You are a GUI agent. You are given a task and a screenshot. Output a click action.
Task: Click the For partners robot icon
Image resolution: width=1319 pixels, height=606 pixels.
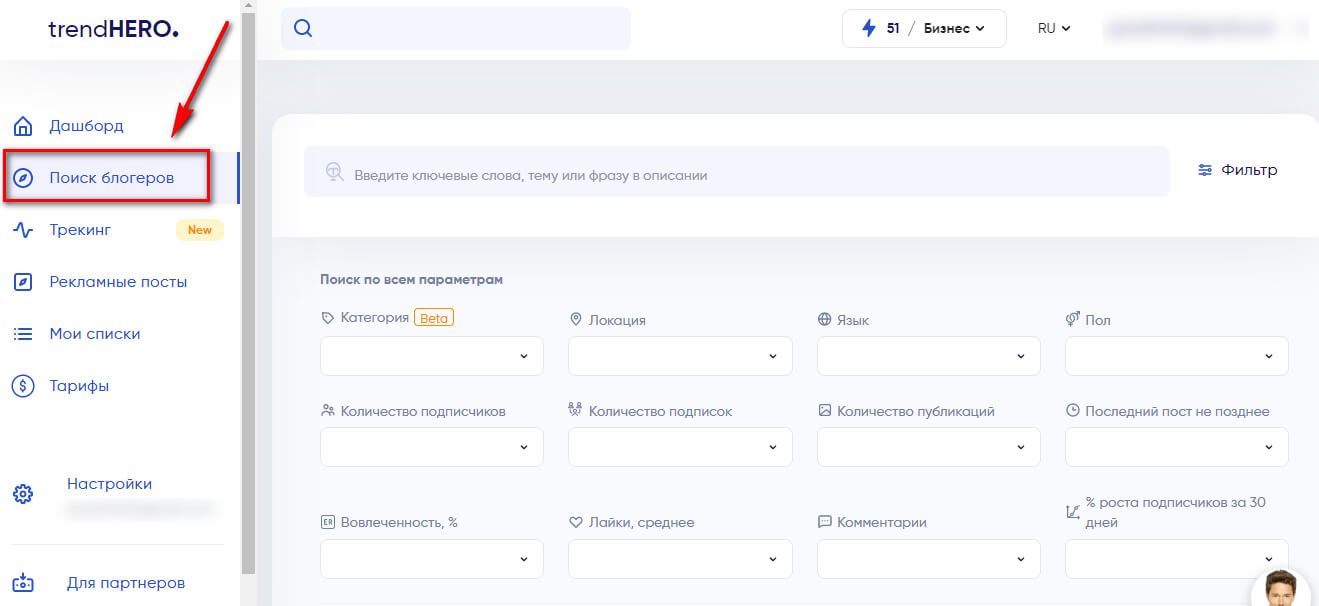pos(23,583)
